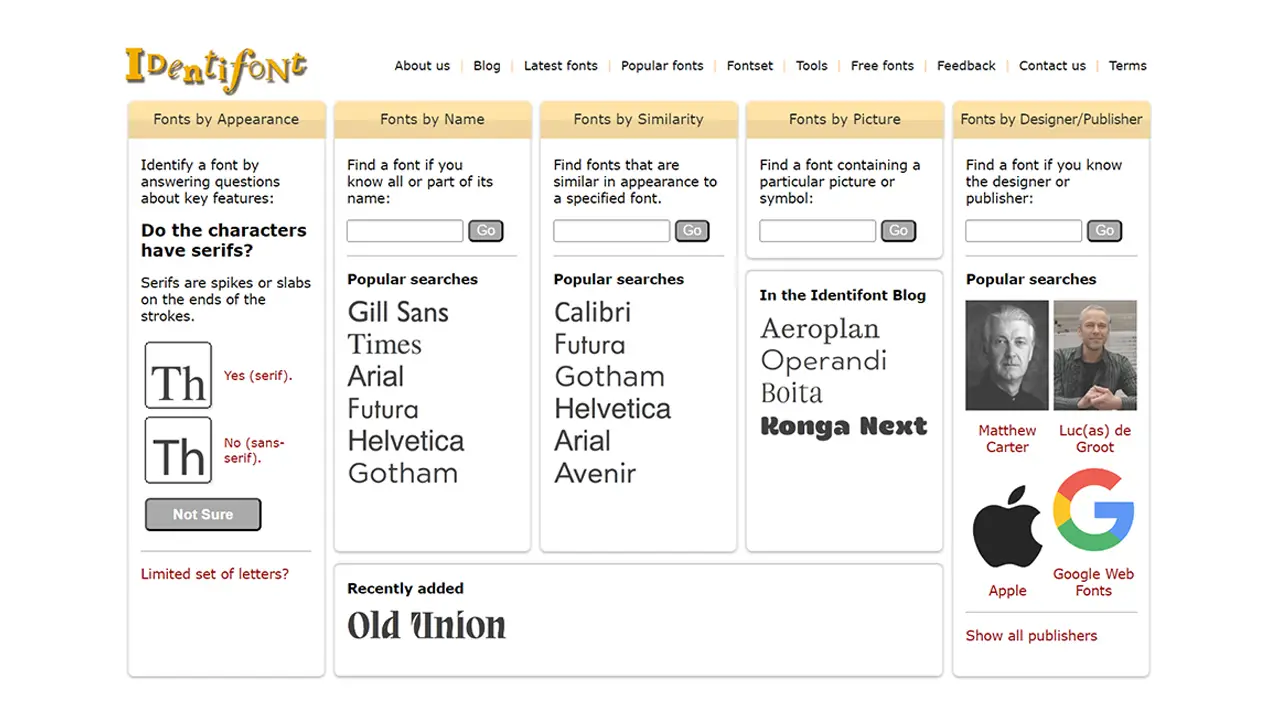The width and height of the screenshot is (1280, 720).
Task: Open Popular fonts in navigation
Action: tap(662, 66)
